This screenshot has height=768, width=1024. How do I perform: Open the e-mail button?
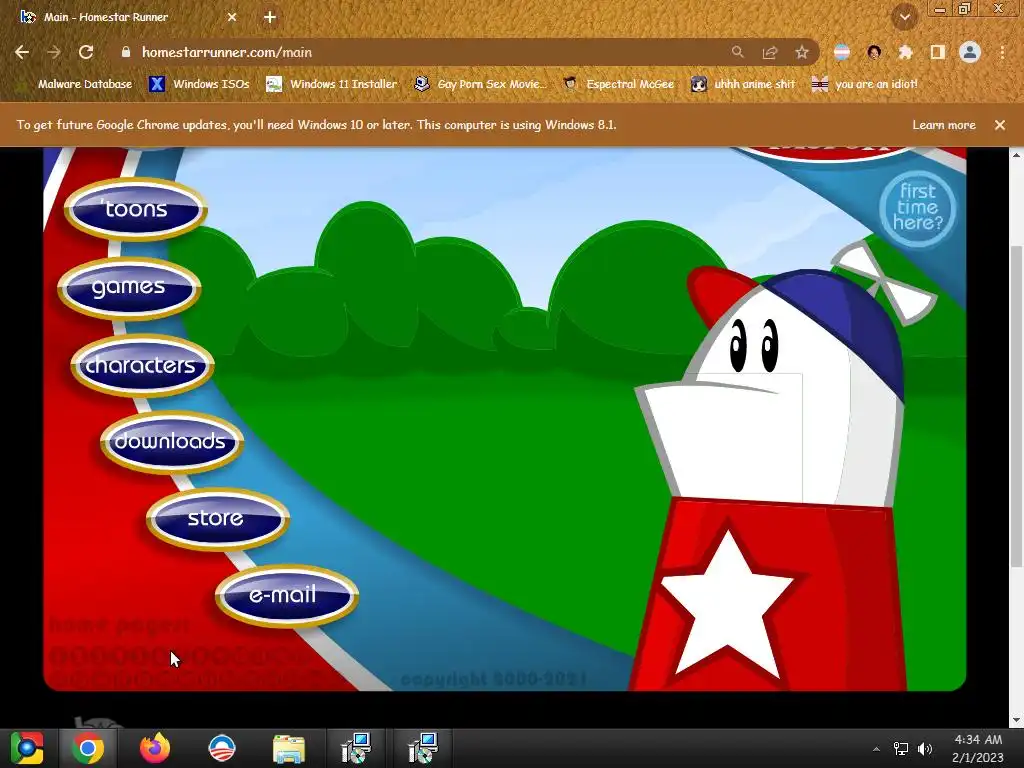coord(286,595)
